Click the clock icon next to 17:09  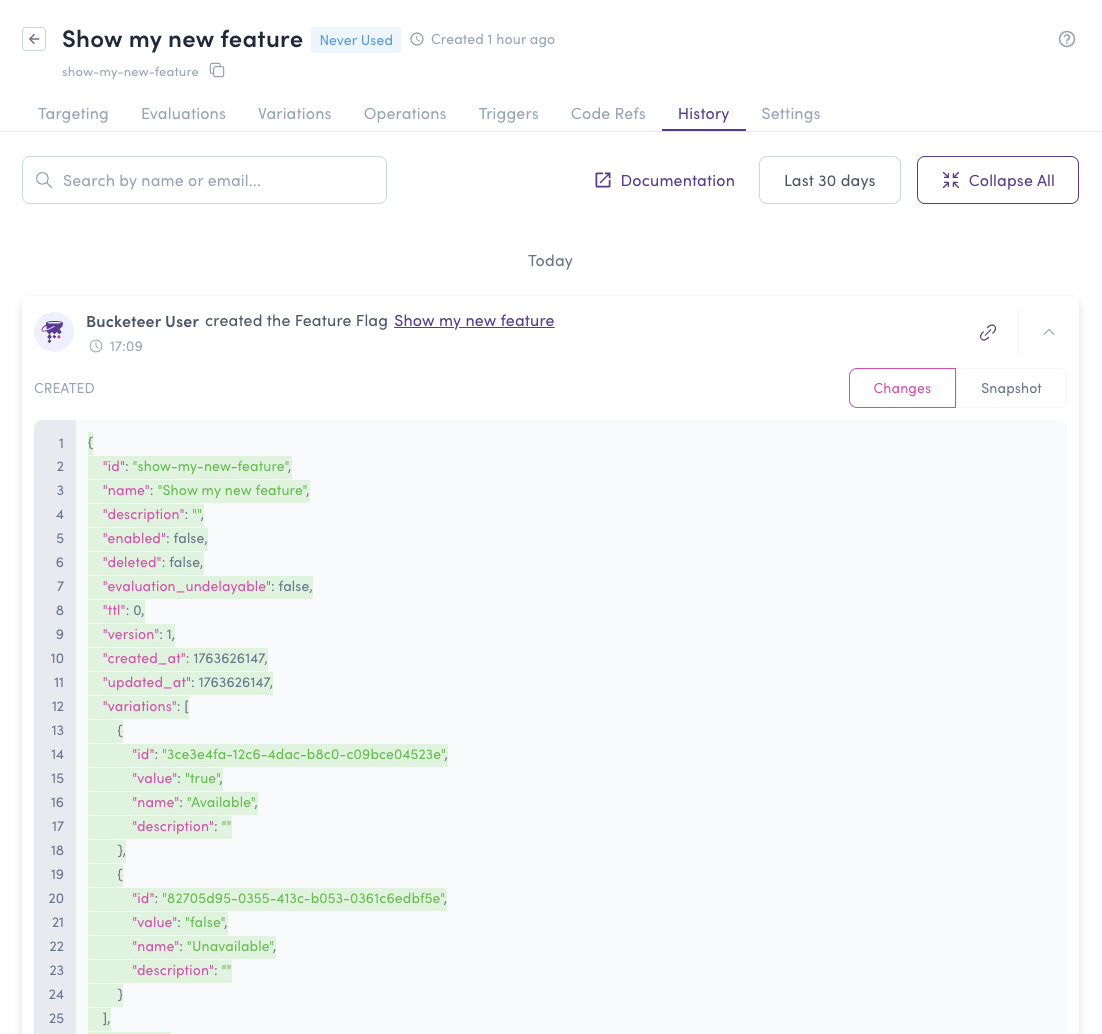point(96,347)
